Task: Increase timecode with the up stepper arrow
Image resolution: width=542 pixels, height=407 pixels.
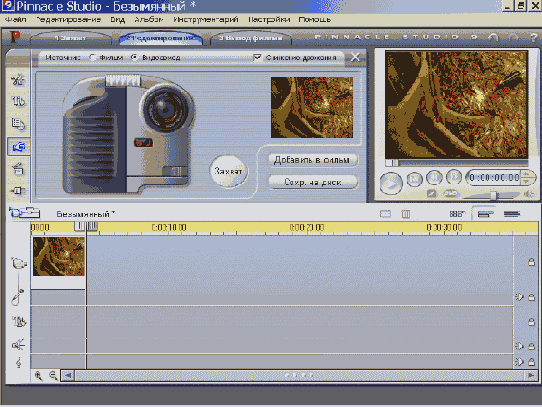Action: click(x=526, y=174)
